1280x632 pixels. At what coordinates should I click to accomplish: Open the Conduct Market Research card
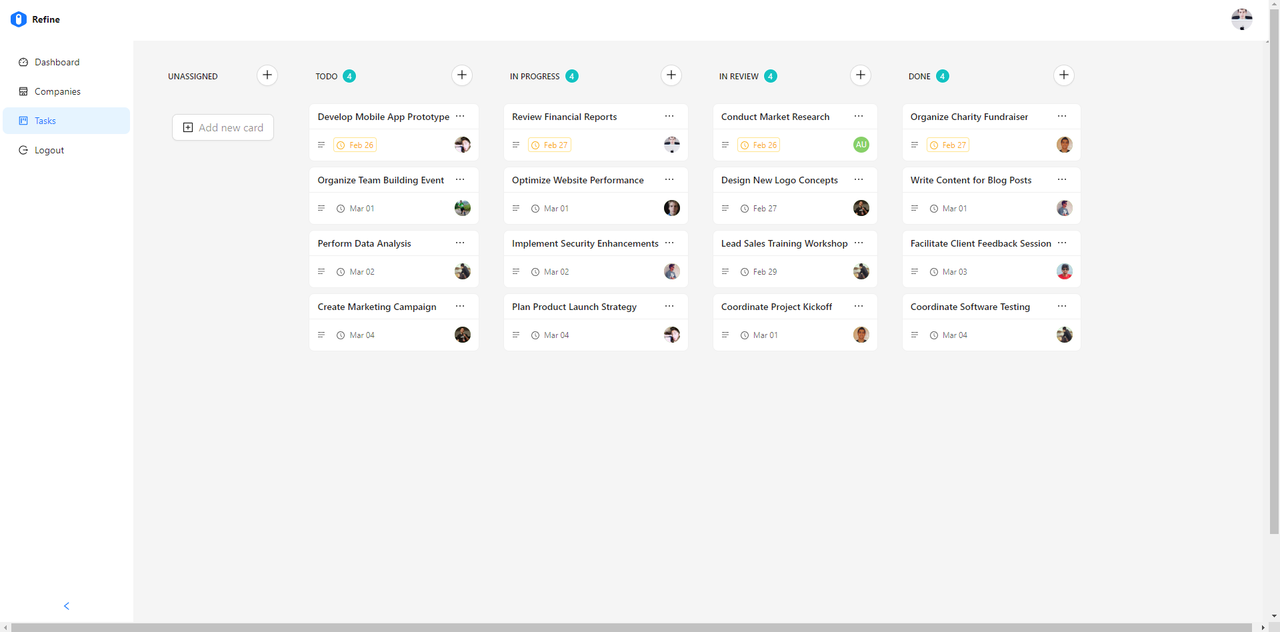795,132
